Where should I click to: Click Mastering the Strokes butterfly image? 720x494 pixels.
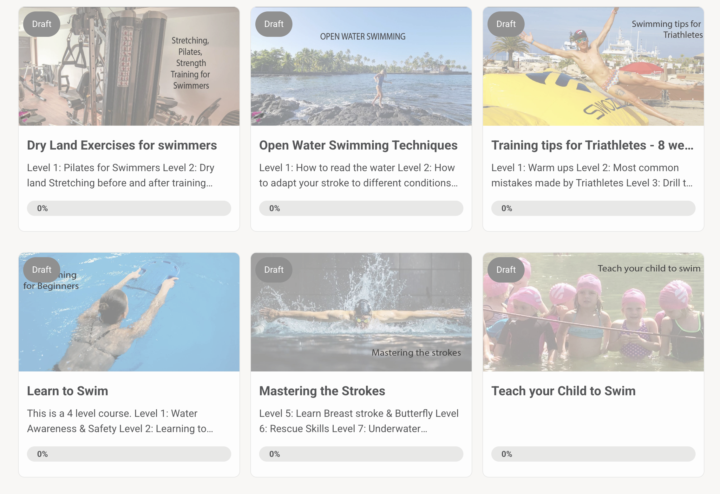coord(361,312)
